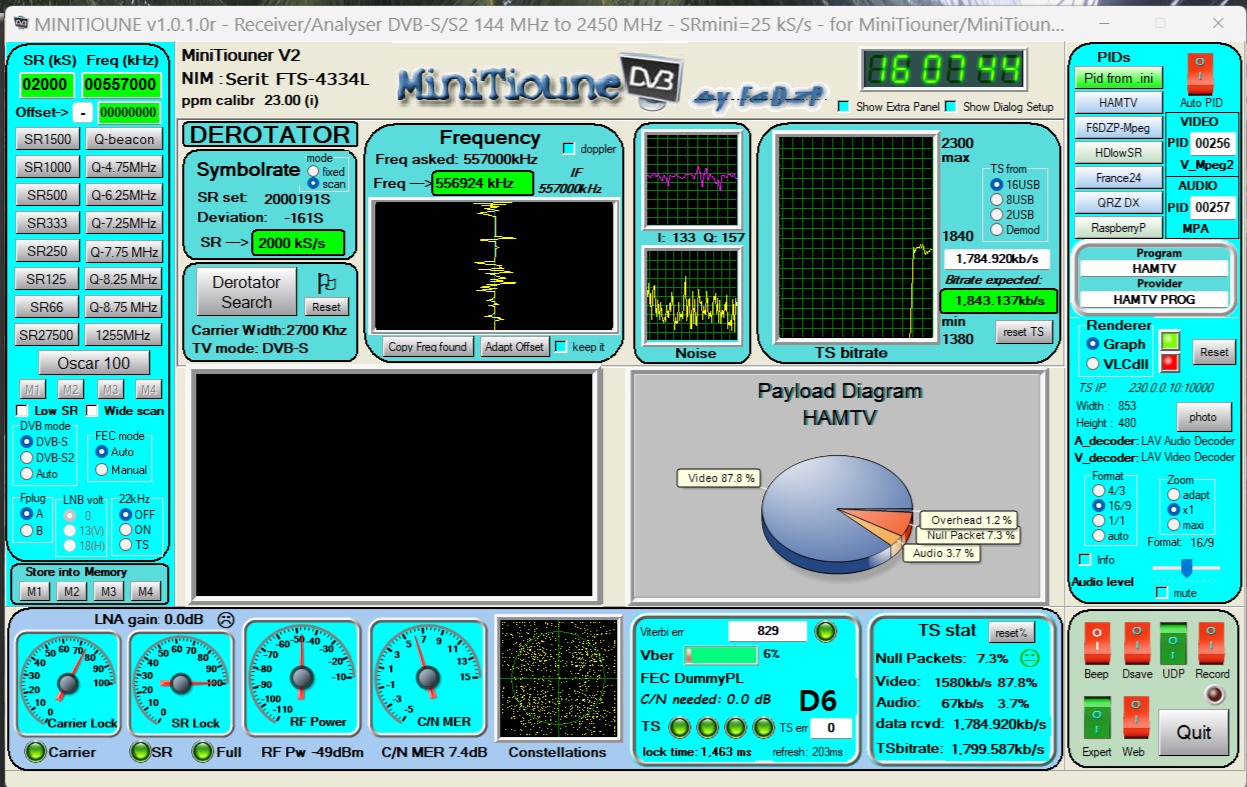The image size is (1247, 787).
Task: Select Fplug B
Action: pyautogui.click(x=27, y=530)
